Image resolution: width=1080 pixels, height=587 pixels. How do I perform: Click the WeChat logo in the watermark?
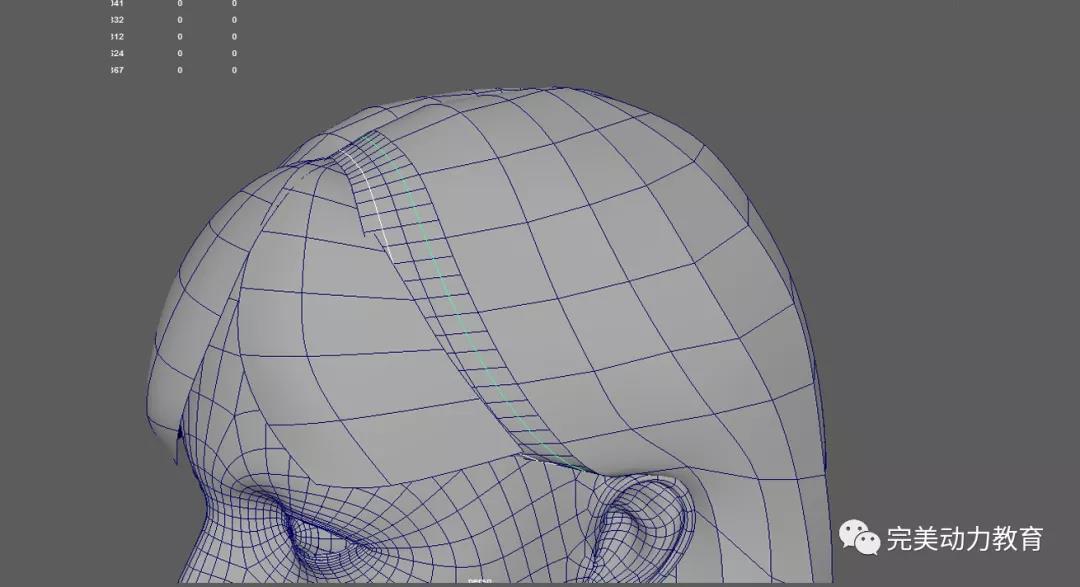coord(860,538)
